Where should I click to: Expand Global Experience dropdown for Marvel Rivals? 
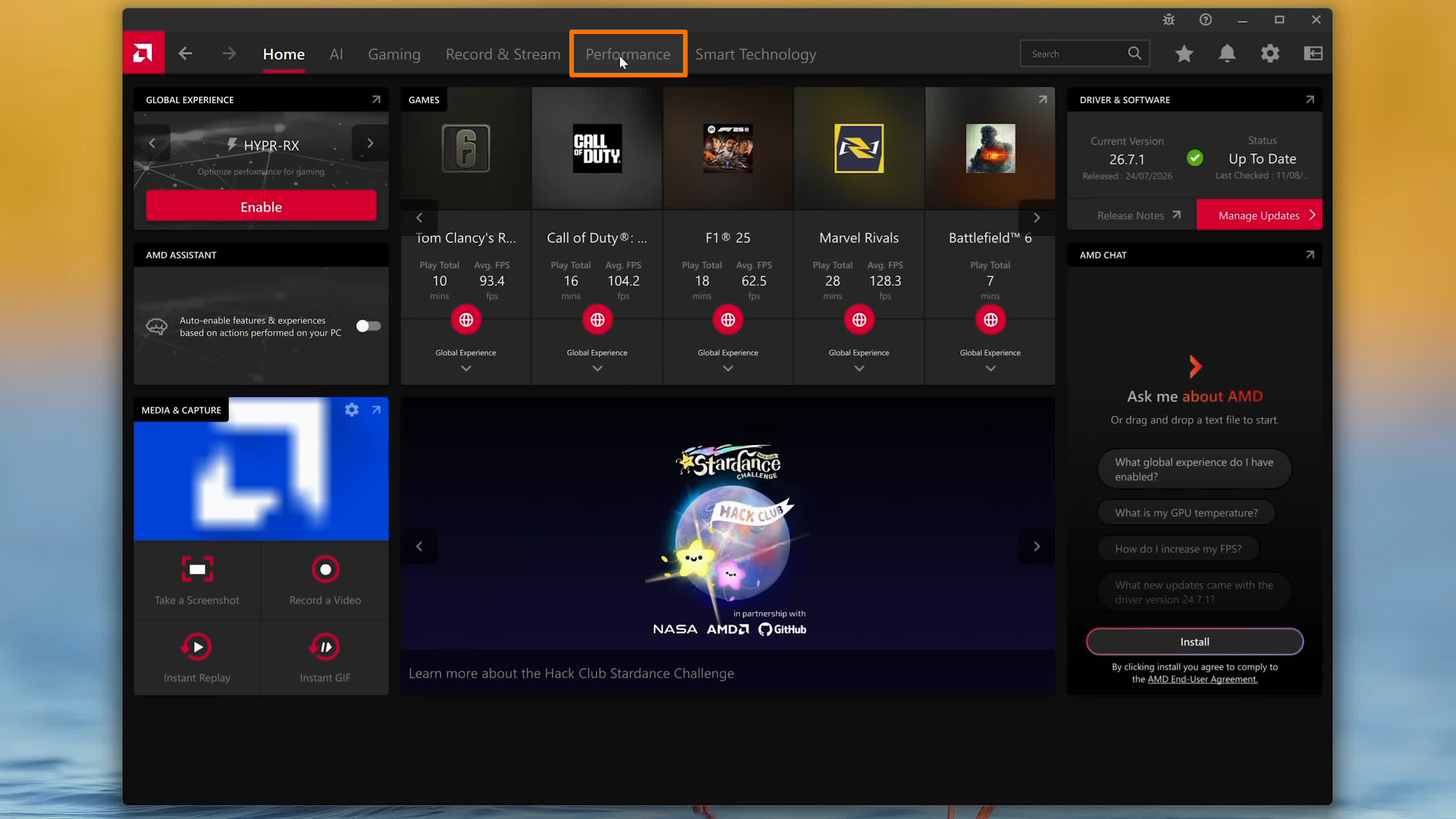point(859,369)
